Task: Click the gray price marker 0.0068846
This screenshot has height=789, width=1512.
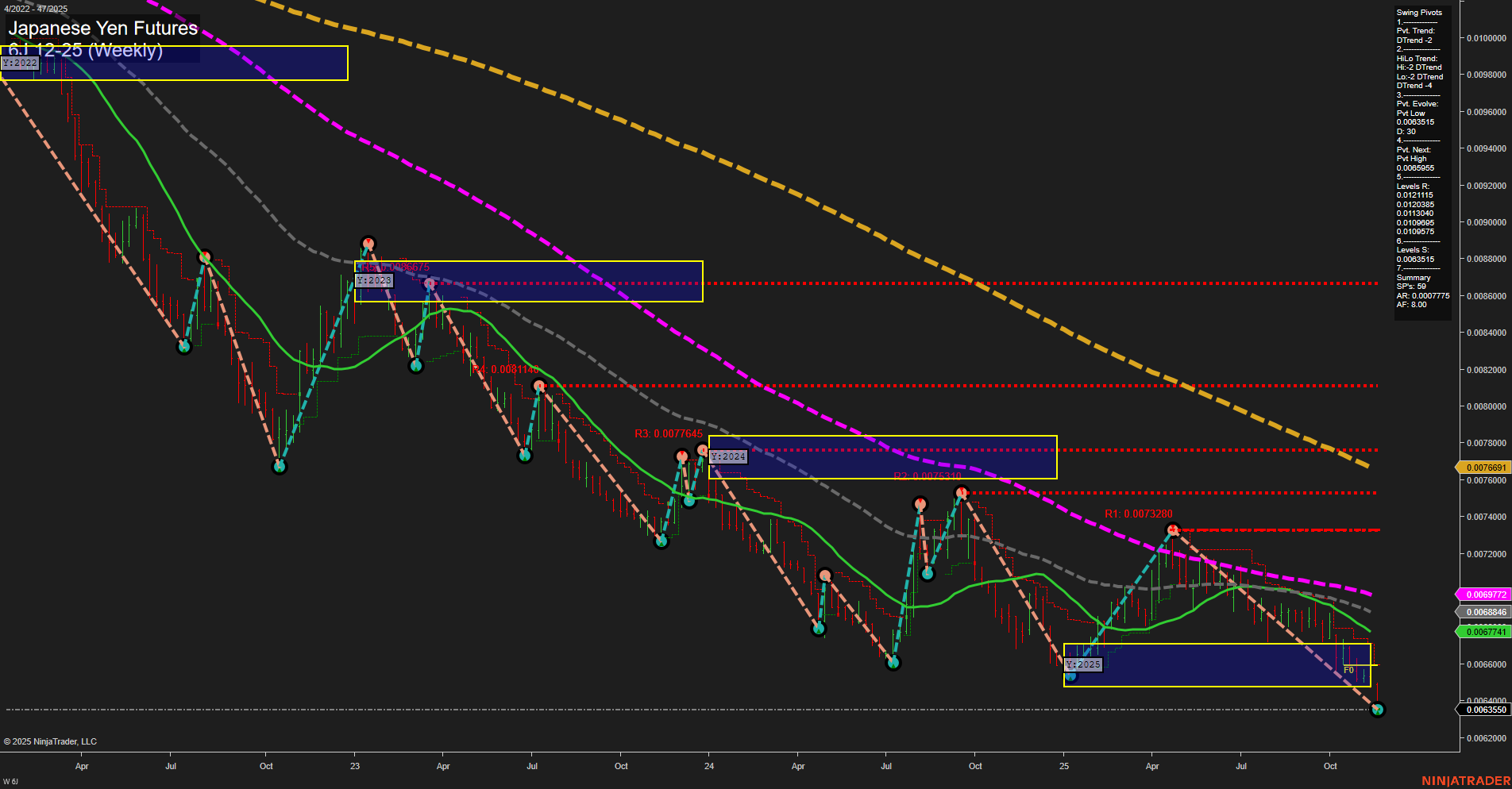Action: [1484, 612]
